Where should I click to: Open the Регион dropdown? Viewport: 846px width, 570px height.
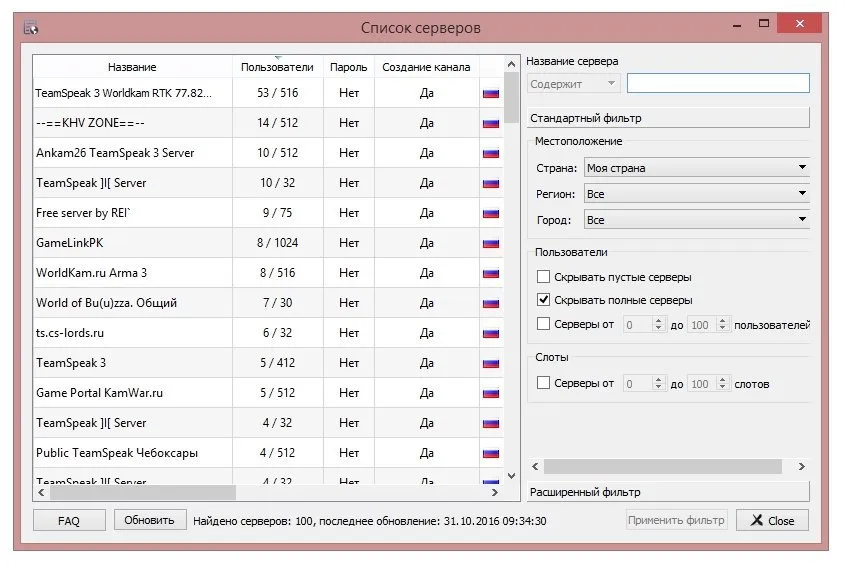pyautogui.click(x=697, y=193)
